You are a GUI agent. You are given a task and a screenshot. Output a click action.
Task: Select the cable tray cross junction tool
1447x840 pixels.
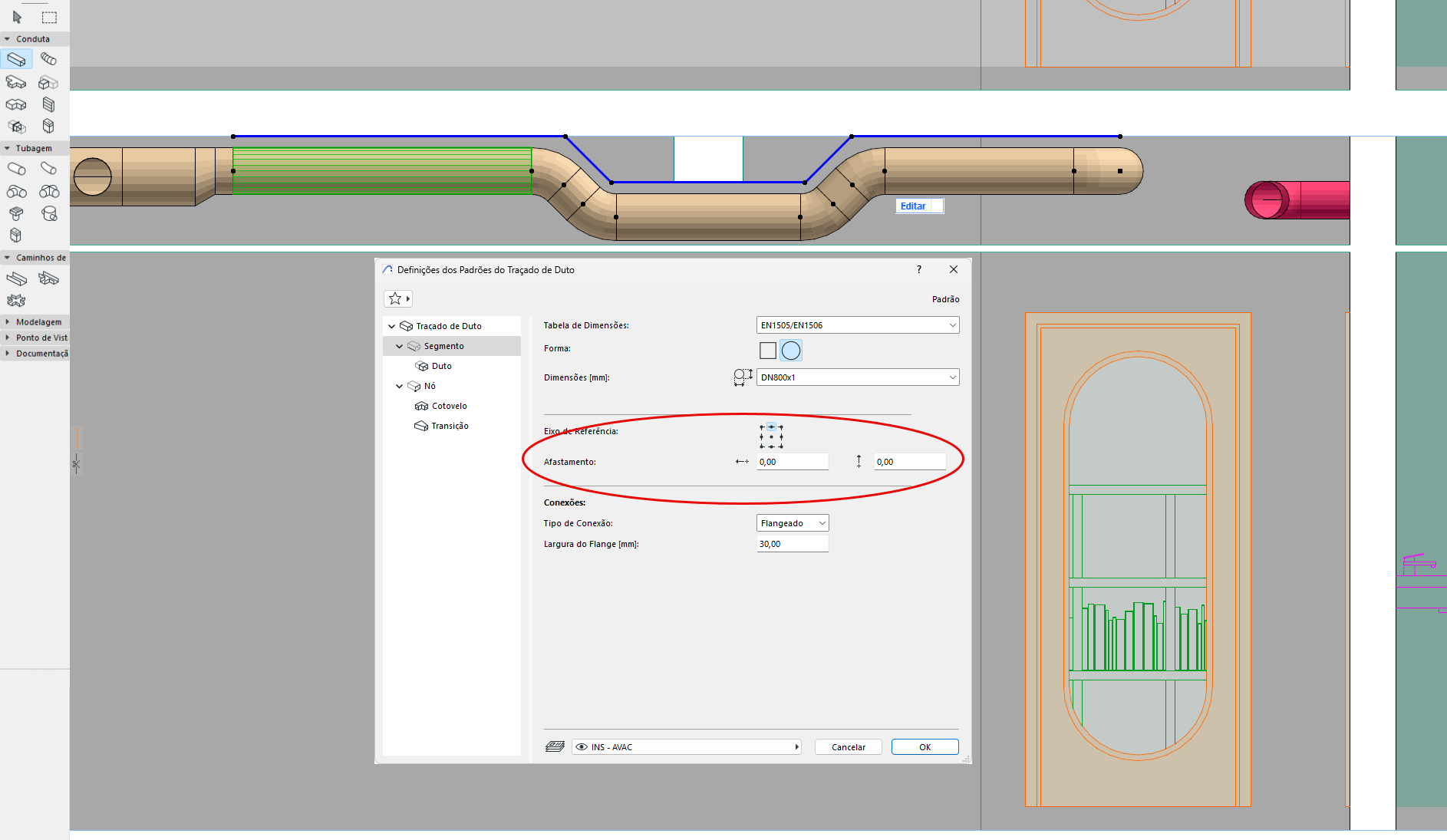(x=16, y=301)
